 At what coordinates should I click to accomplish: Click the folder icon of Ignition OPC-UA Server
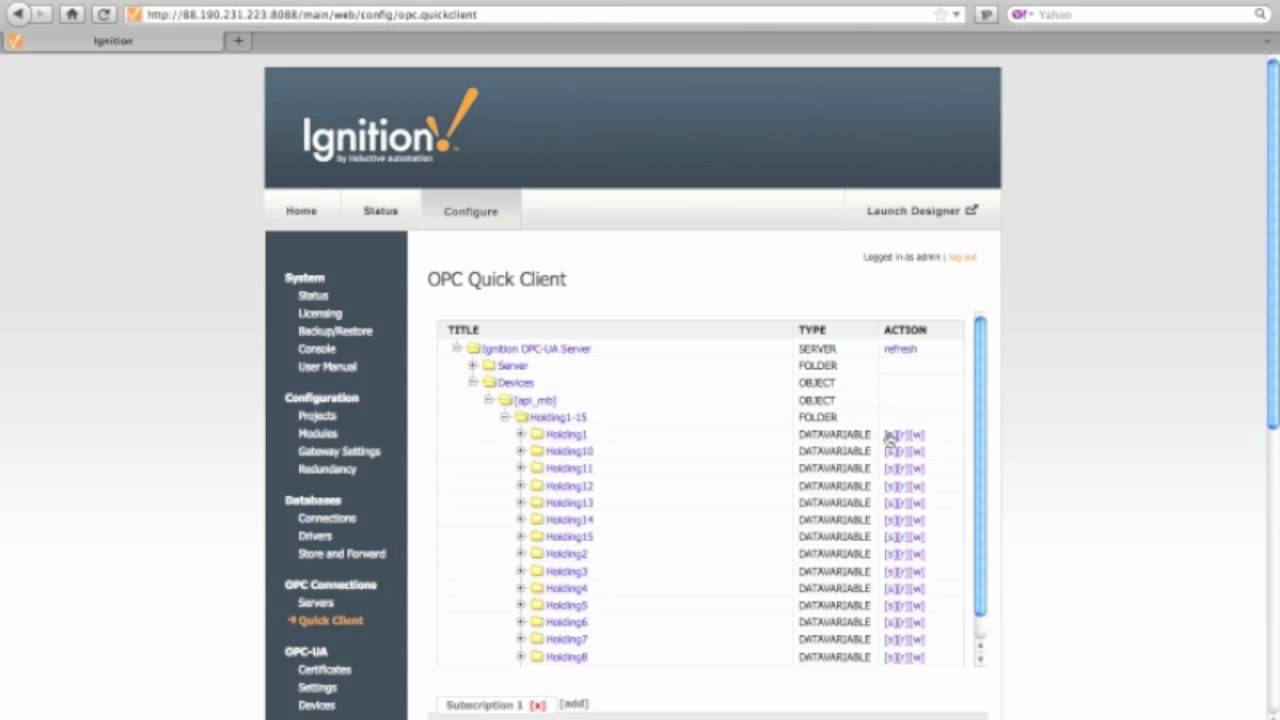point(473,348)
